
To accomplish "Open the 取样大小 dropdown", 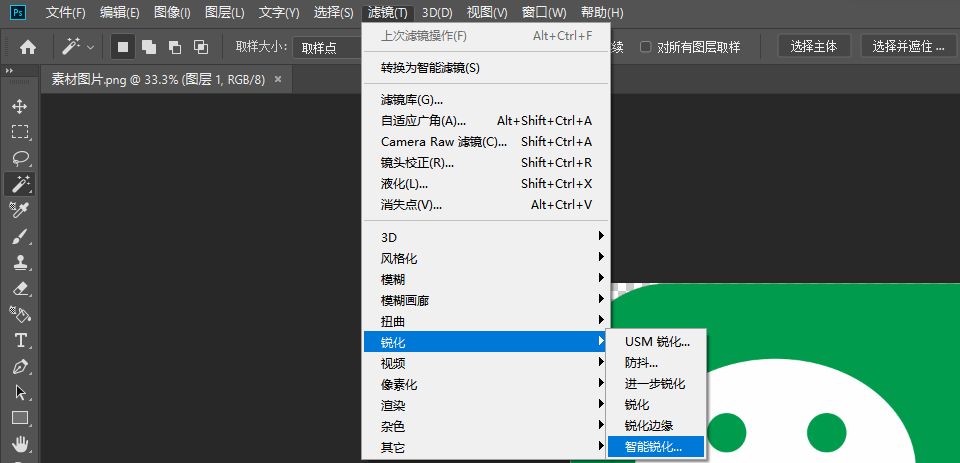I will [x=328, y=47].
